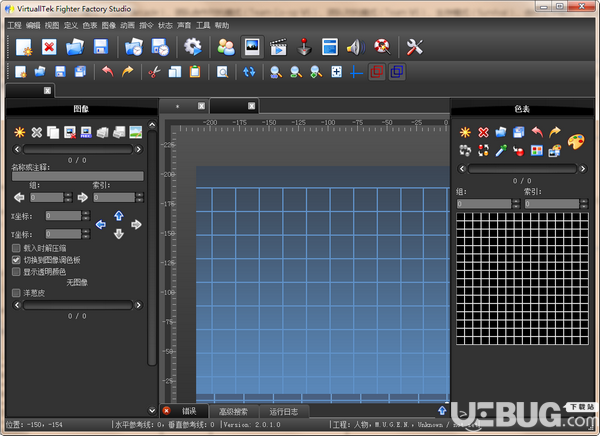The width and height of the screenshot is (600, 436).
Task: Click the lifebuoy help icon
Action: pos(382,47)
